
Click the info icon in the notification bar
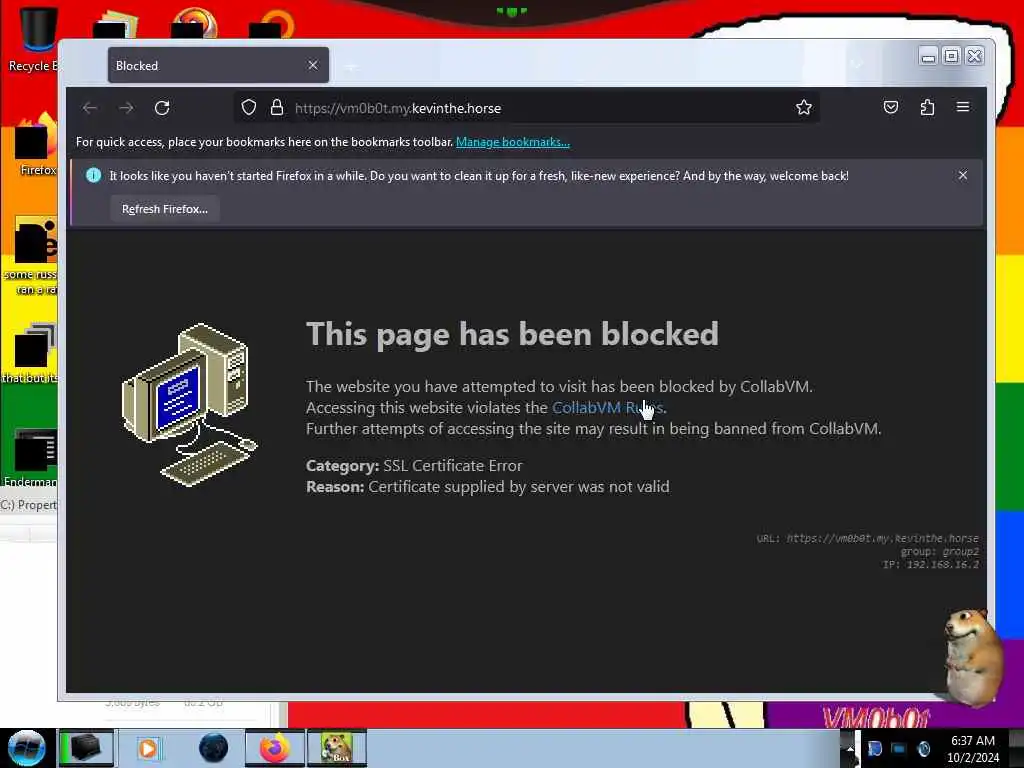click(x=93, y=175)
